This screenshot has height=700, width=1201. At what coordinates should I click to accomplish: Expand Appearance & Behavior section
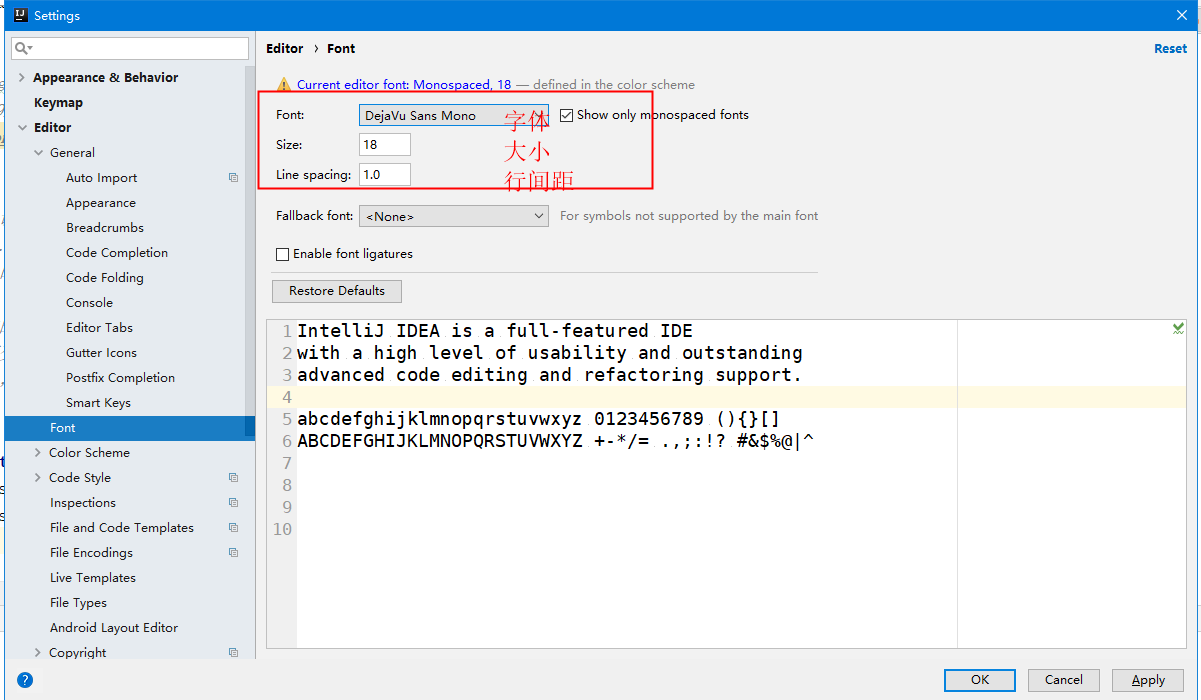coord(22,78)
